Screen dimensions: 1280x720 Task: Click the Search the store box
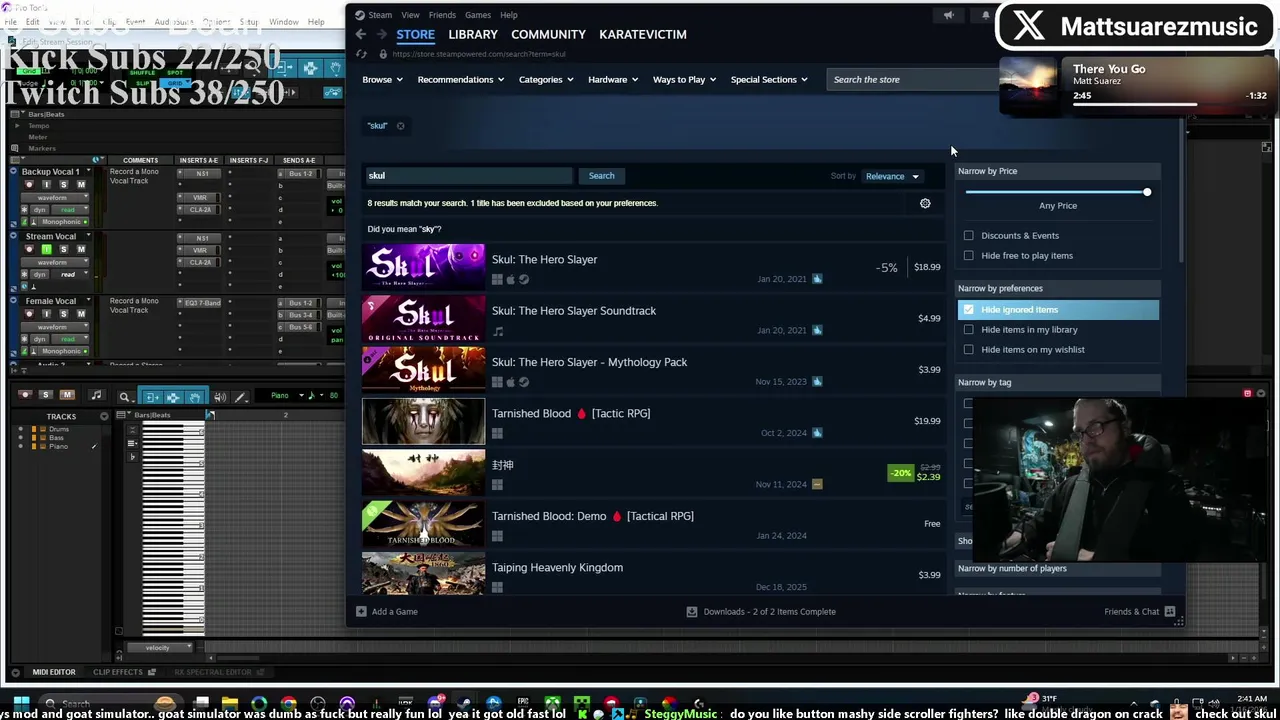(x=912, y=80)
